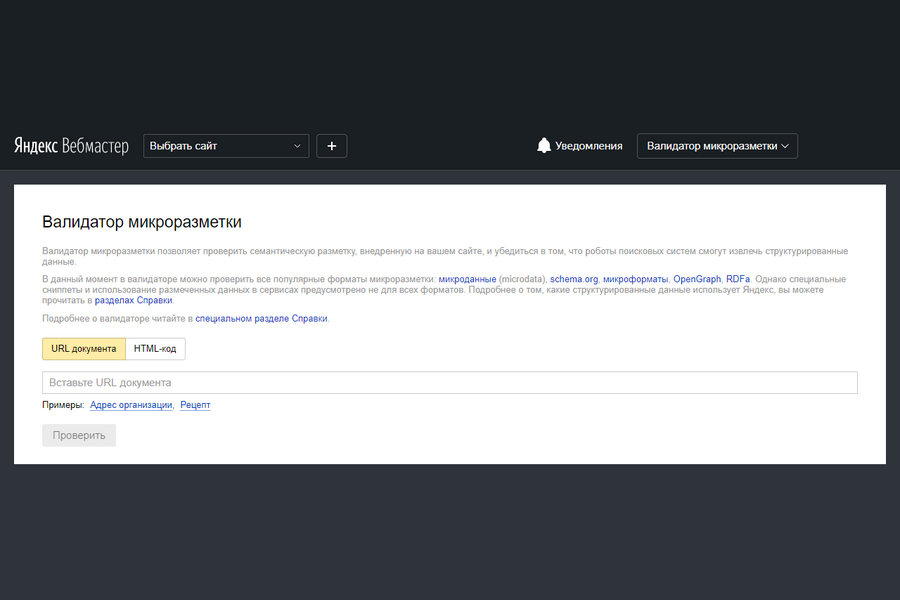This screenshot has width=900, height=600.
Task: Click the RDFa link
Action: [x=738, y=279]
